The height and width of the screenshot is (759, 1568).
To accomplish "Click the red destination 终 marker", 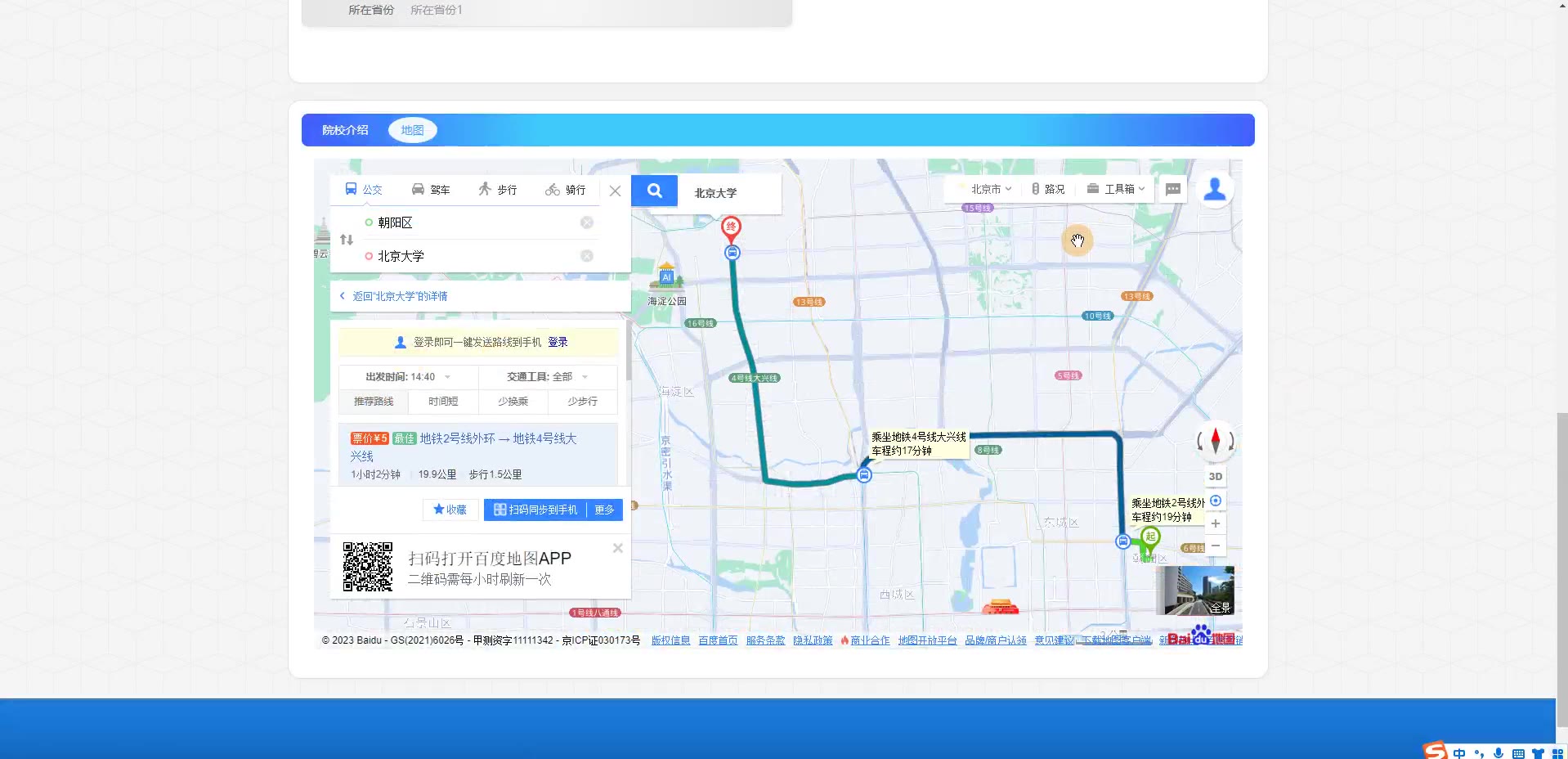I will pyautogui.click(x=732, y=228).
